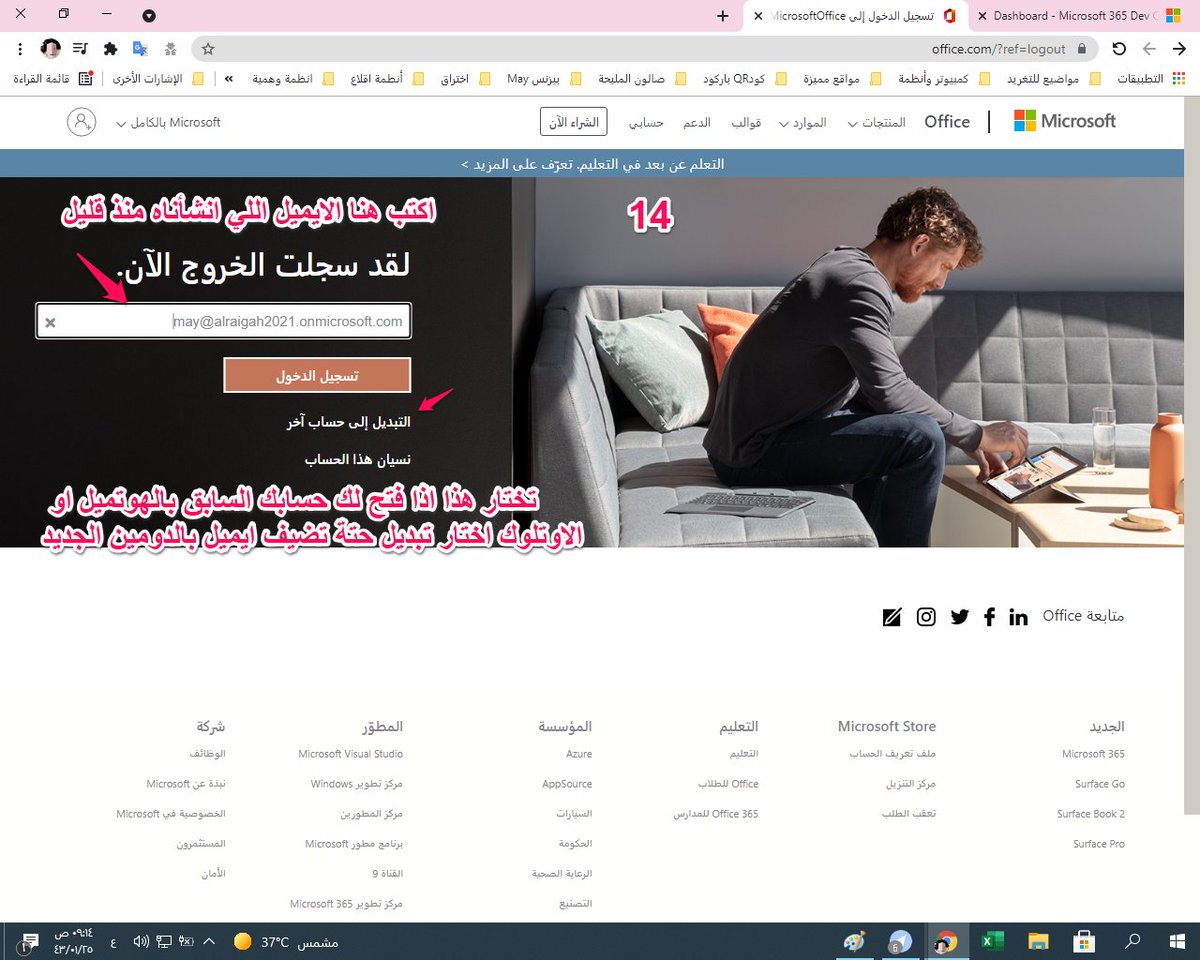Open the Office Facebook page

click(x=989, y=617)
